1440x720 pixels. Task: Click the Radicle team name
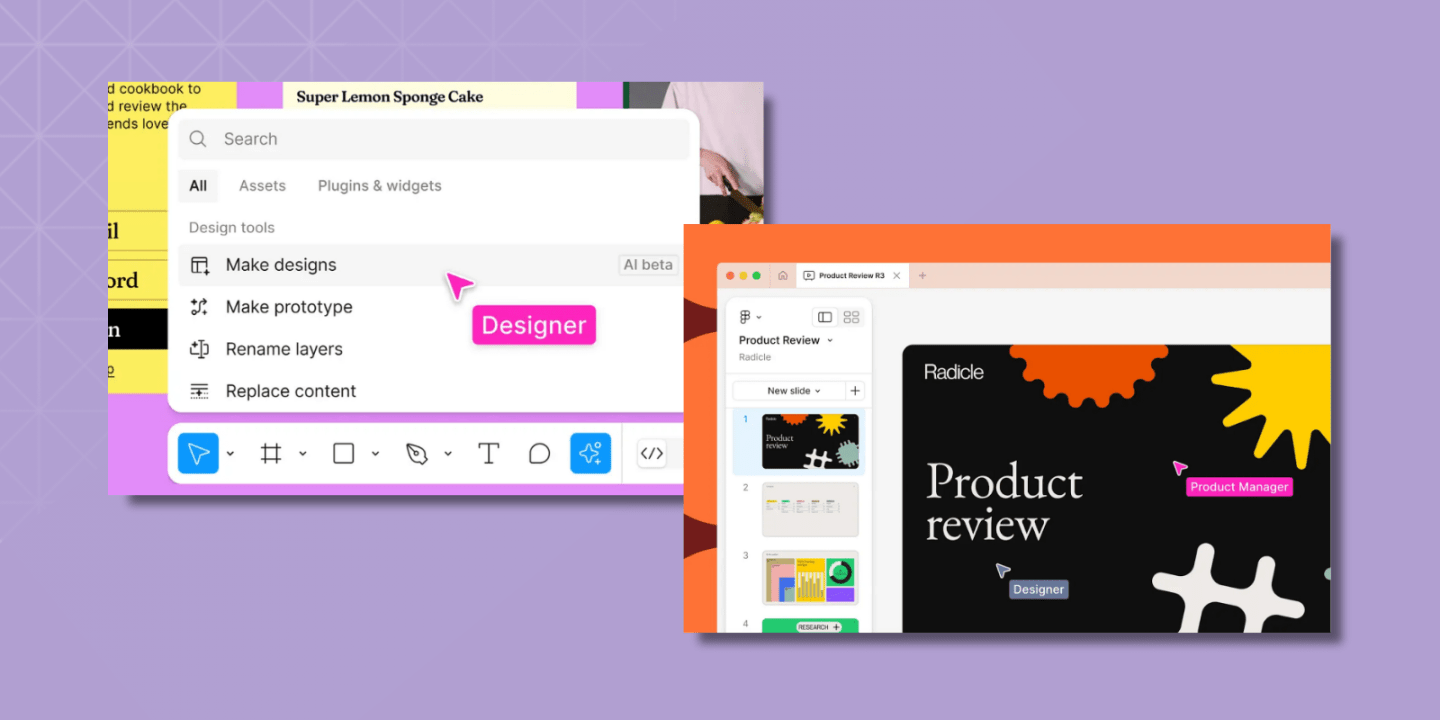pos(755,357)
